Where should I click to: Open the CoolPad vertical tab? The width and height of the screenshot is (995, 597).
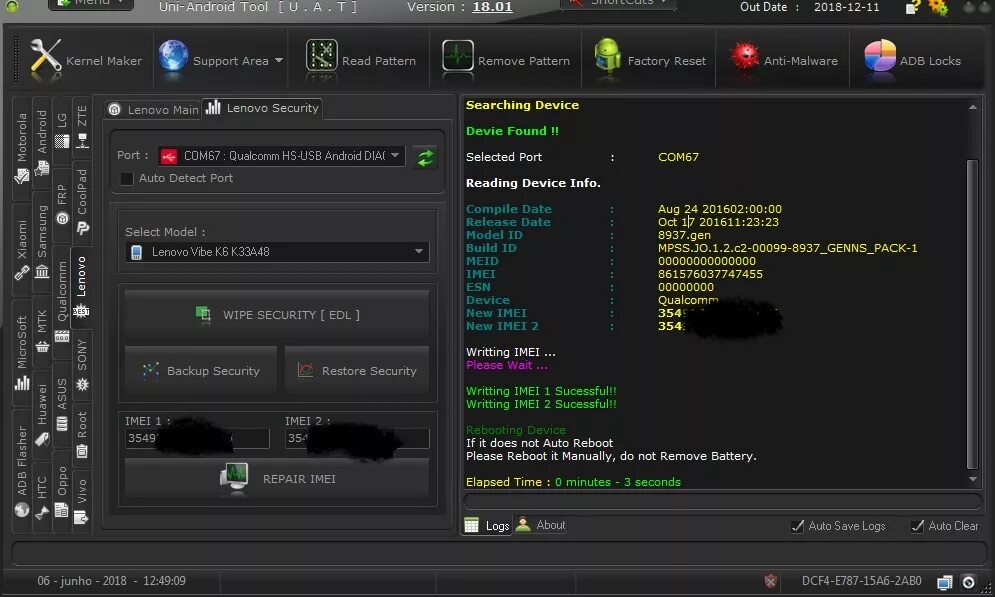click(x=82, y=202)
